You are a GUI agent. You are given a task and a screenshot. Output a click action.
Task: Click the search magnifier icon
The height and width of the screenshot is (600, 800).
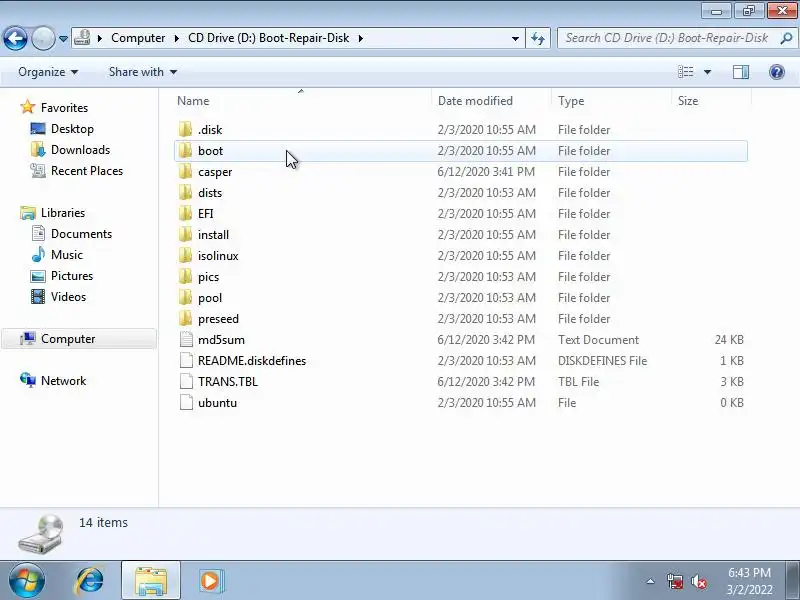pyautogui.click(x=787, y=38)
